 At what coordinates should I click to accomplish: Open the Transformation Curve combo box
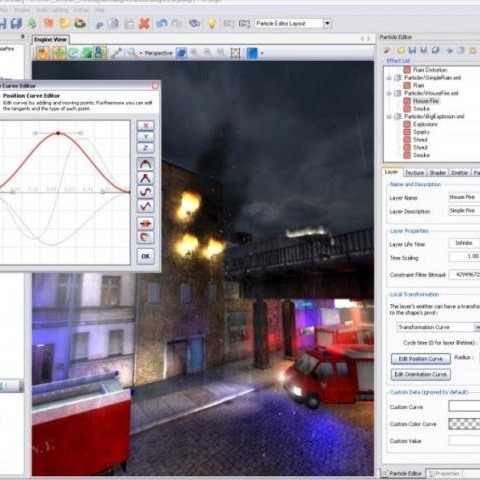coord(438,327)
